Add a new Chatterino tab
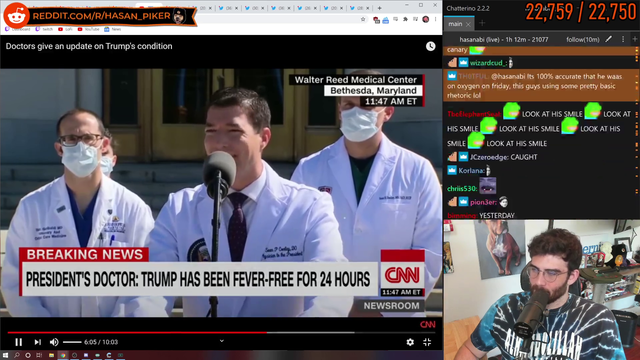This screenshot has width=640, height=360. click(482, 24)
